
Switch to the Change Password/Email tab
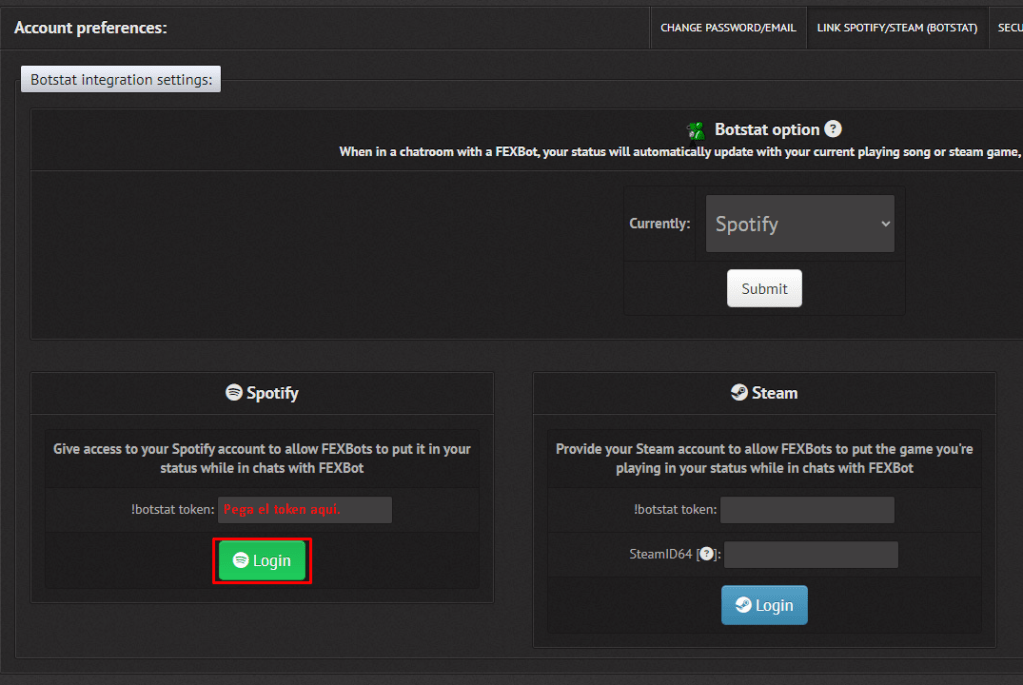tap(728, 28)
